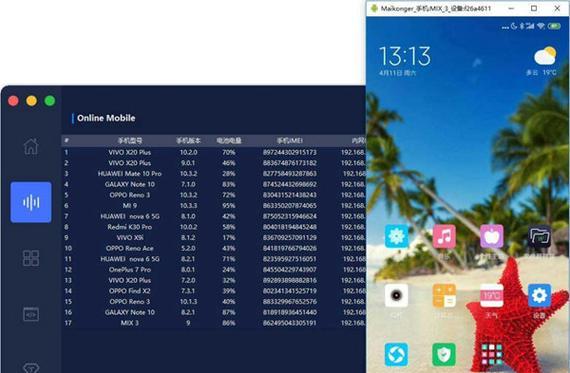Screen dimensions: 570x373
Task: Open the orange Calculator app
Action: pos(444,295)
